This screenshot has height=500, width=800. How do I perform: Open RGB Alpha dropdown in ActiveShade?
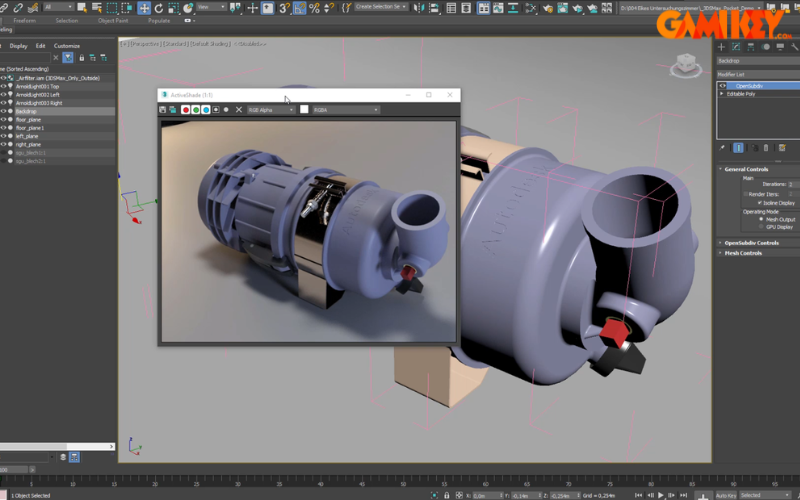271,110
